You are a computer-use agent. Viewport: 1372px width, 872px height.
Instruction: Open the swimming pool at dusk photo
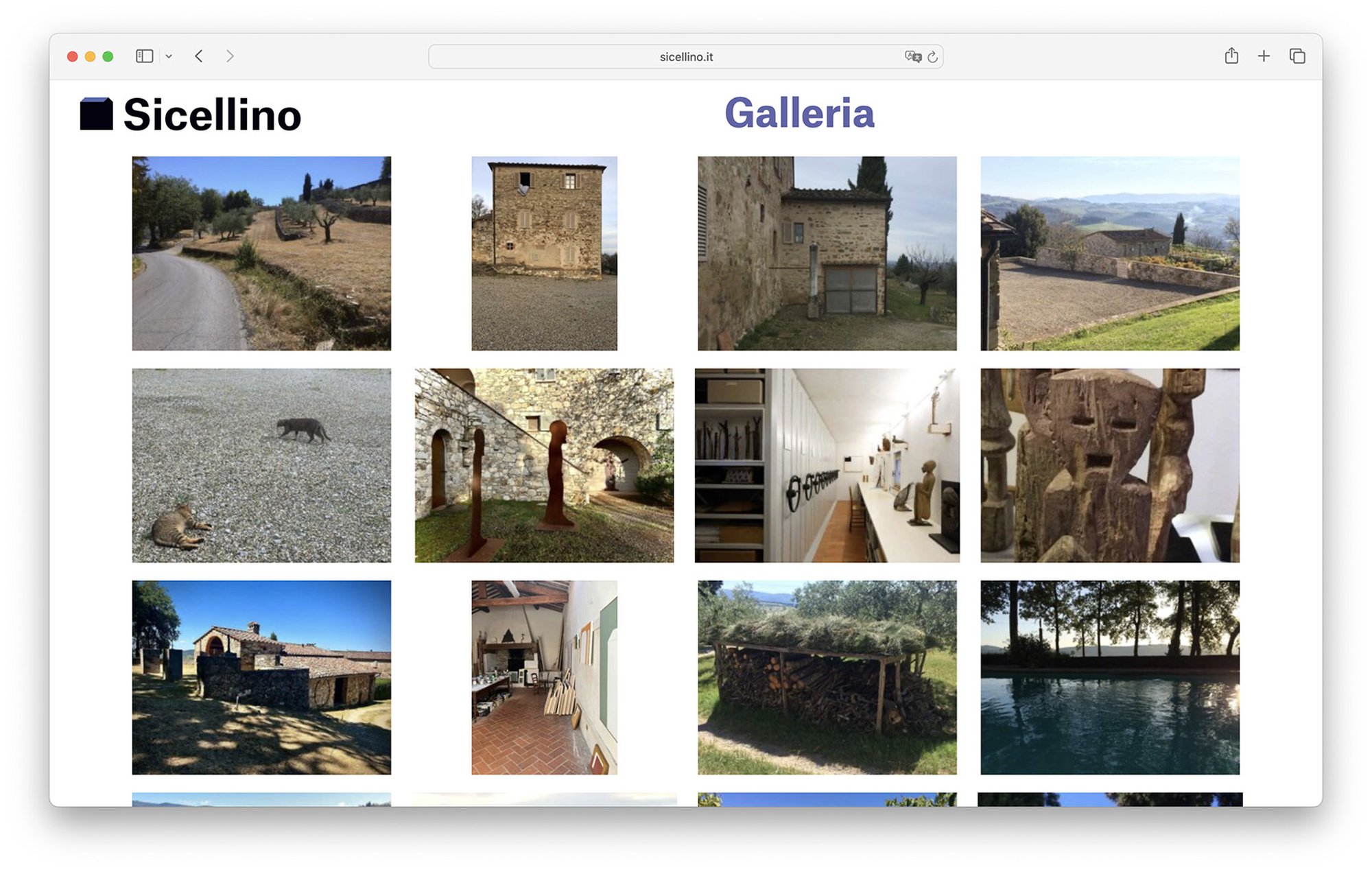coord(1109,677)
